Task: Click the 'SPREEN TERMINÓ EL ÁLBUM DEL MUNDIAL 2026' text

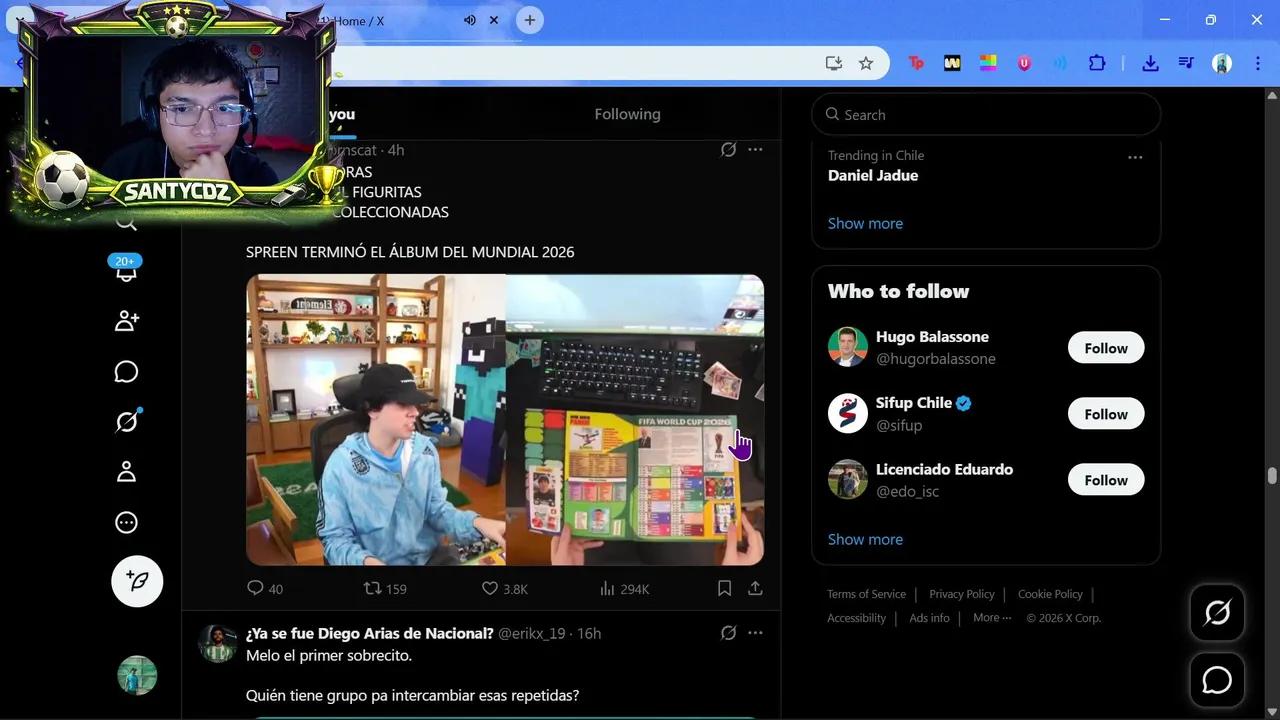Action: 410,252
